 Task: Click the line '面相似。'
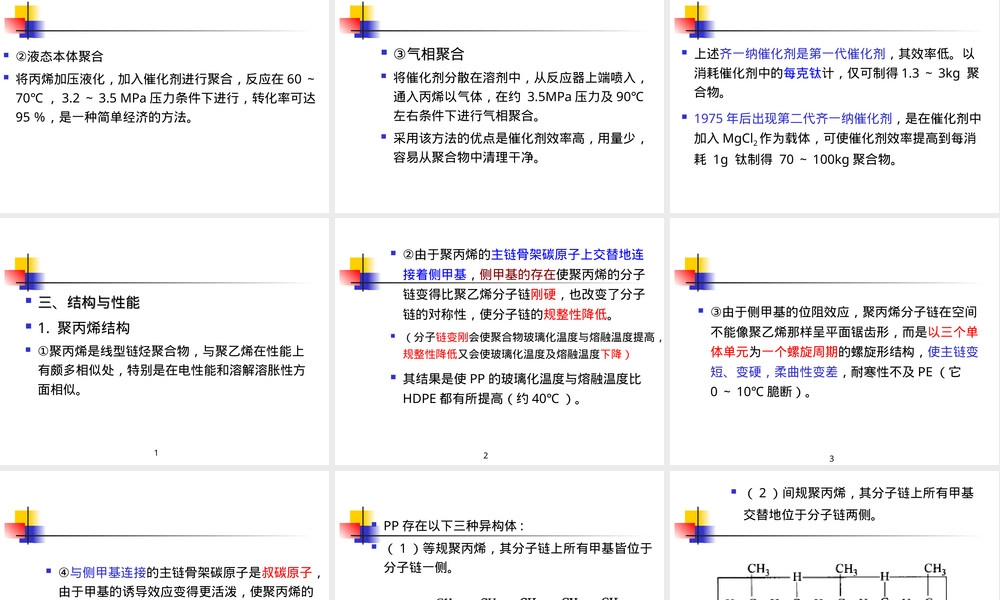pyautogui.click(x=60, y=390)
